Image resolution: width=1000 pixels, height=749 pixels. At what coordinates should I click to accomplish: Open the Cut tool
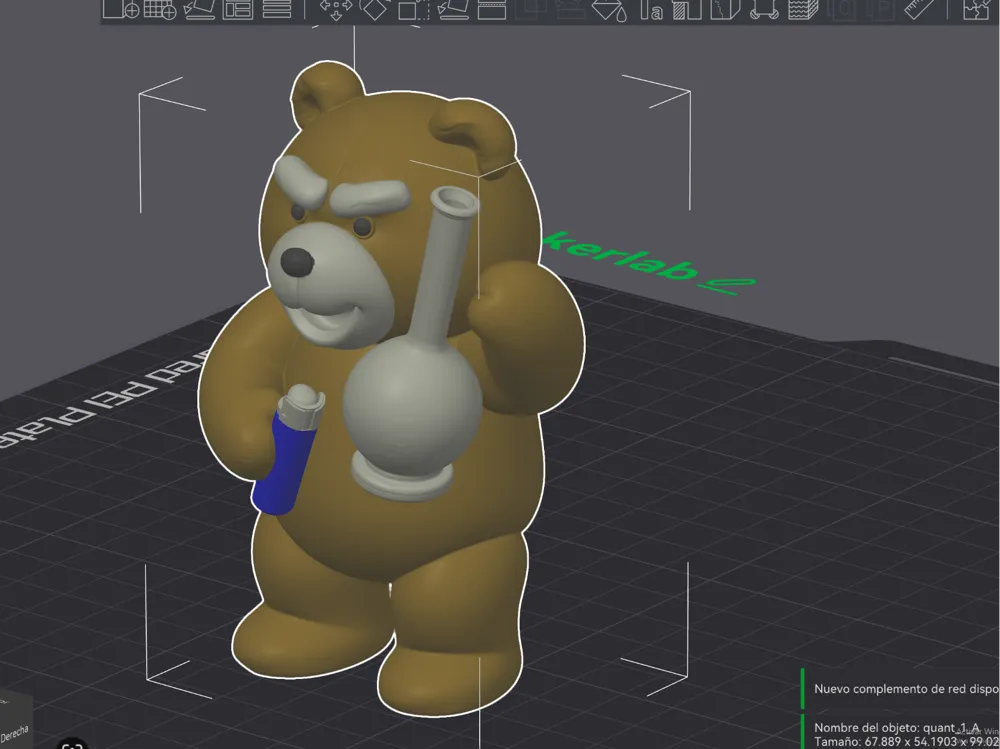(x=492, y=9)
